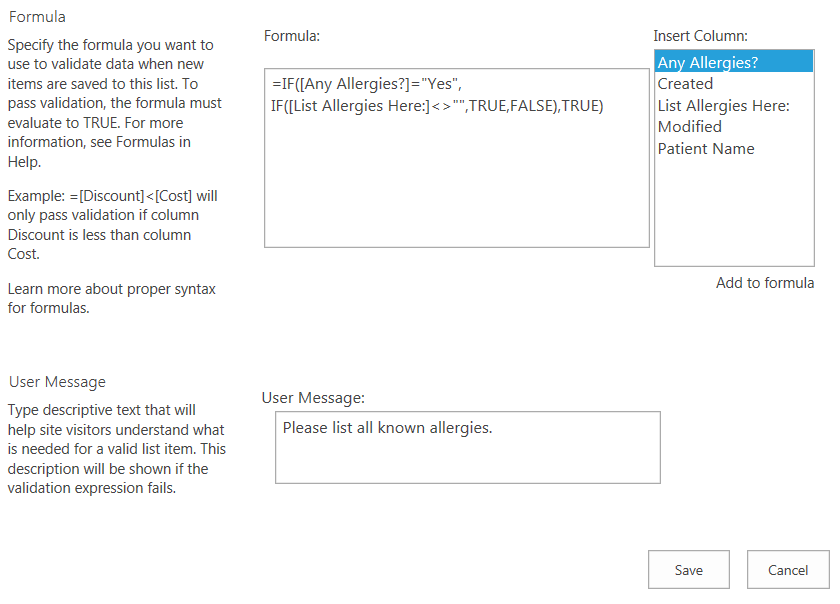Click inside the User Message text box
Viewport: 840px width, 604px height.
coord(468,448)
